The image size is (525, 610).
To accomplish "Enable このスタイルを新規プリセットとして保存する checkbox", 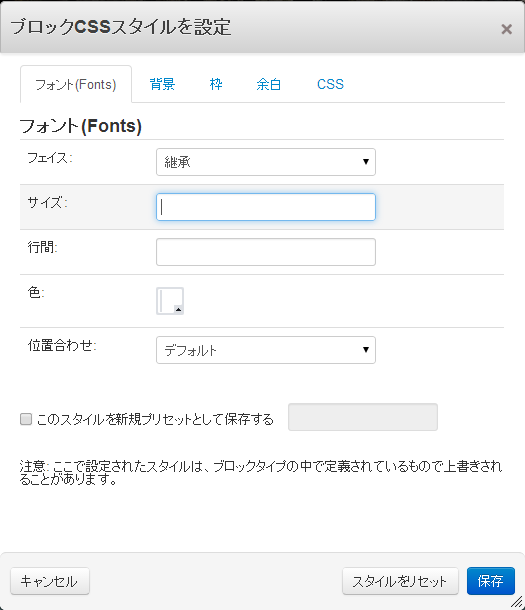I will (x=26, y=419).
